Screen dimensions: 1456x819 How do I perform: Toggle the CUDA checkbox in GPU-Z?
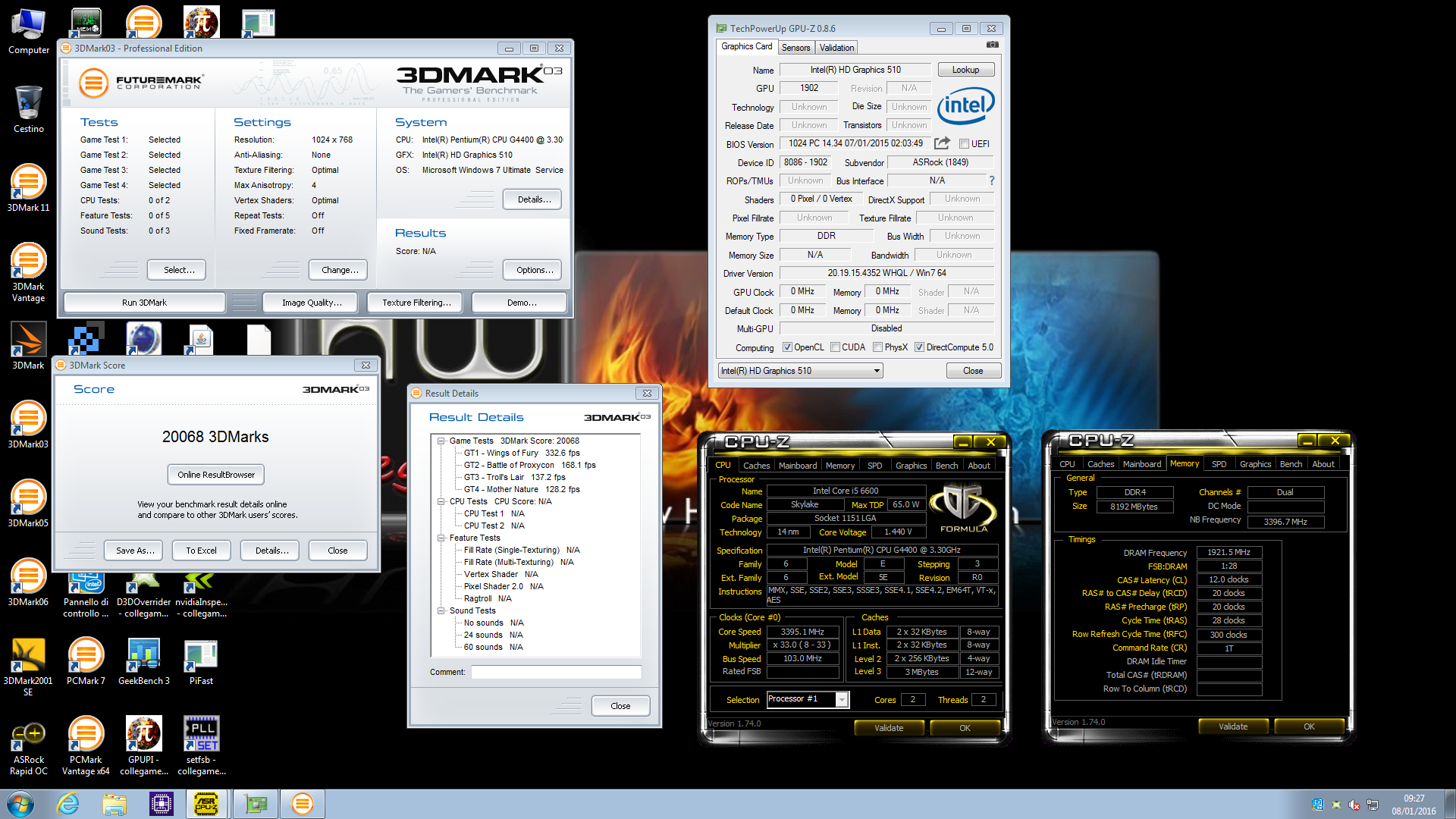pyautogui.click(x=835, y=347)
